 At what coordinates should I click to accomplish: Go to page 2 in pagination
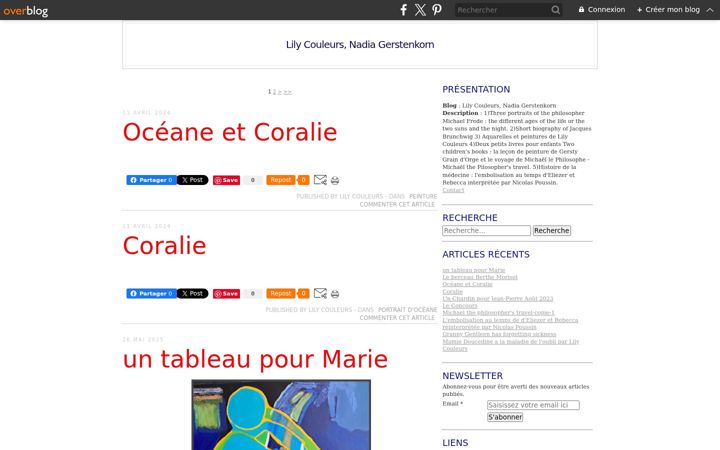[x=275, y=92]
